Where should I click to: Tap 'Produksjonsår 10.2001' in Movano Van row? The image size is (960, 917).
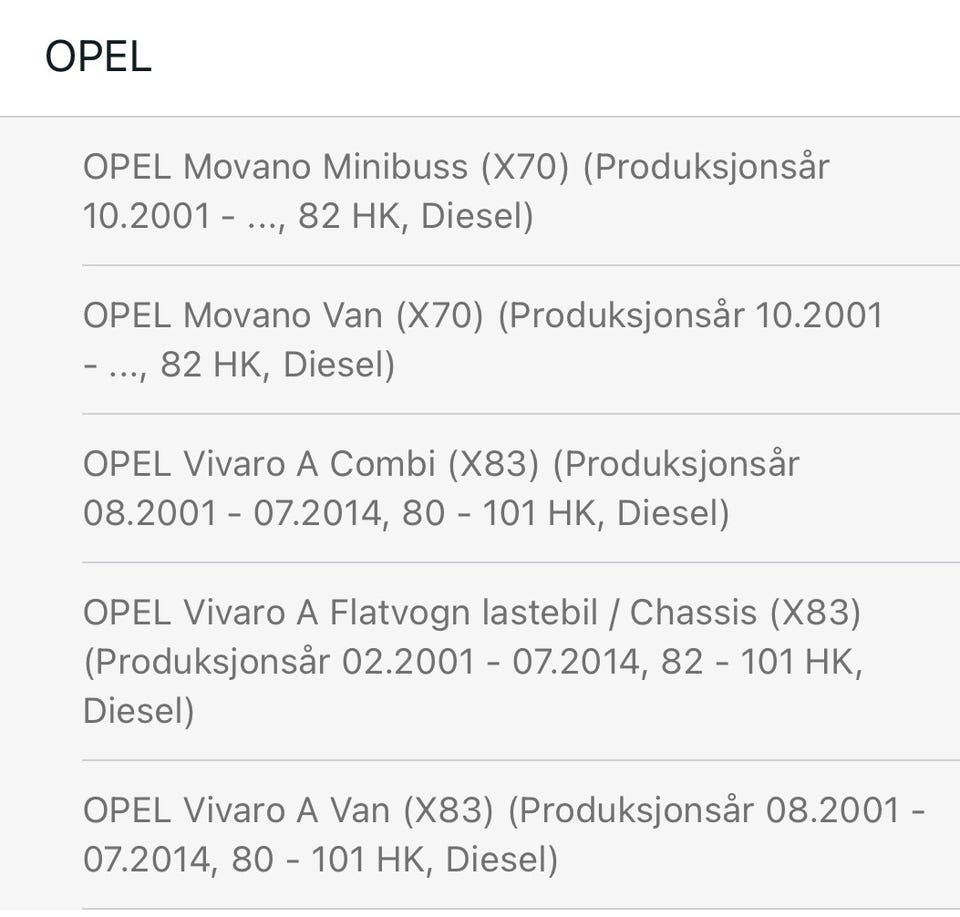[690, 316]
